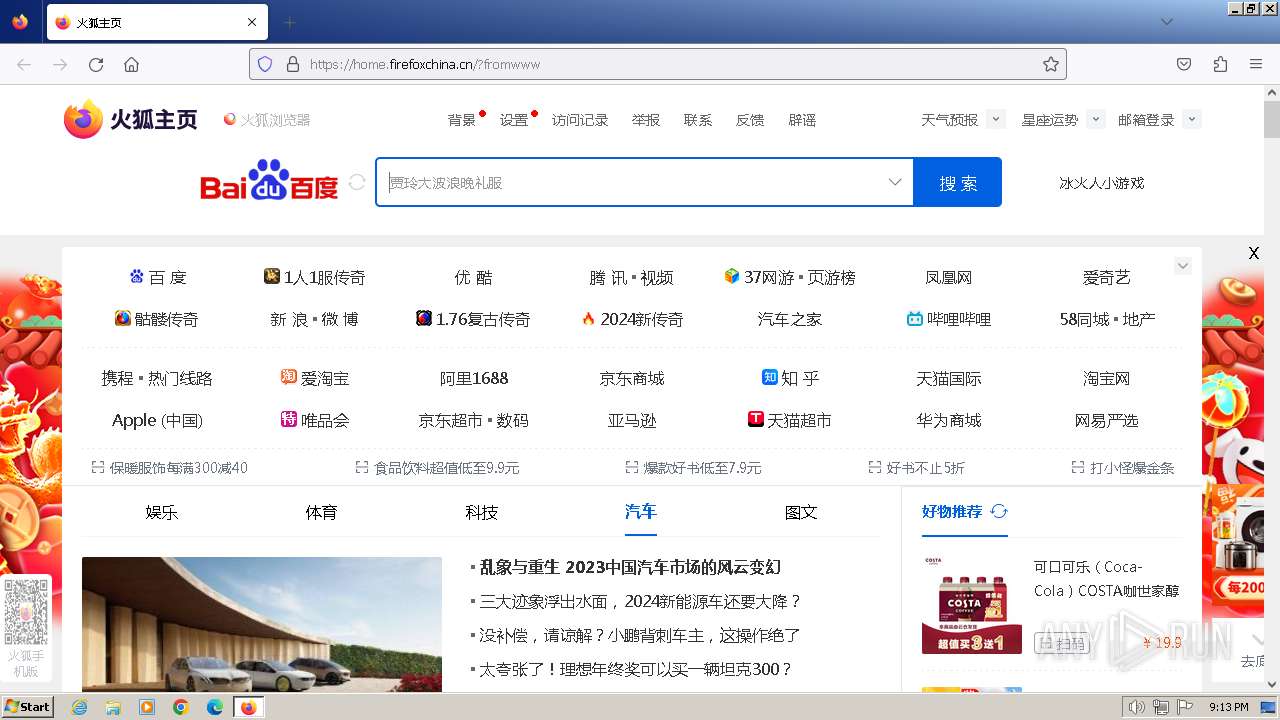
Task: Switch to the 图文 tab
Action: 801,512
